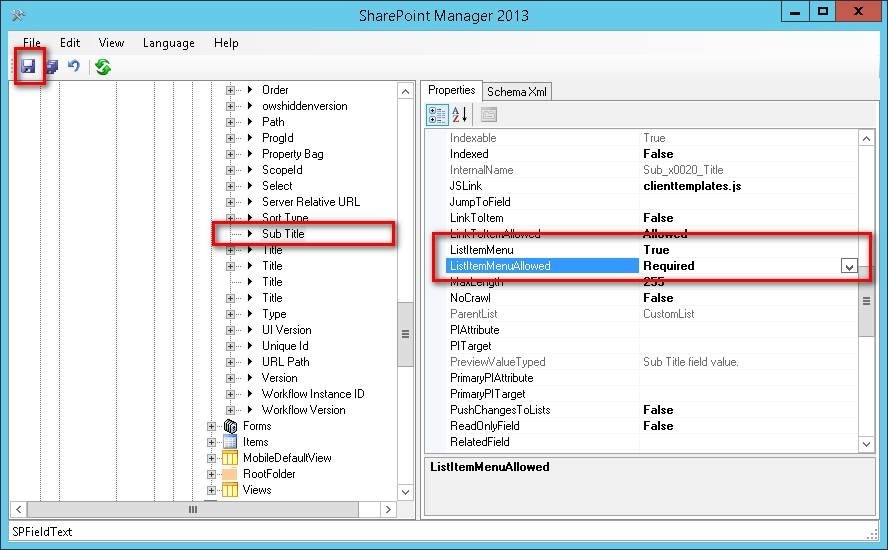Click the Save All toolbar icon
Screen dimensions: 888x550
tap(52, 67)
